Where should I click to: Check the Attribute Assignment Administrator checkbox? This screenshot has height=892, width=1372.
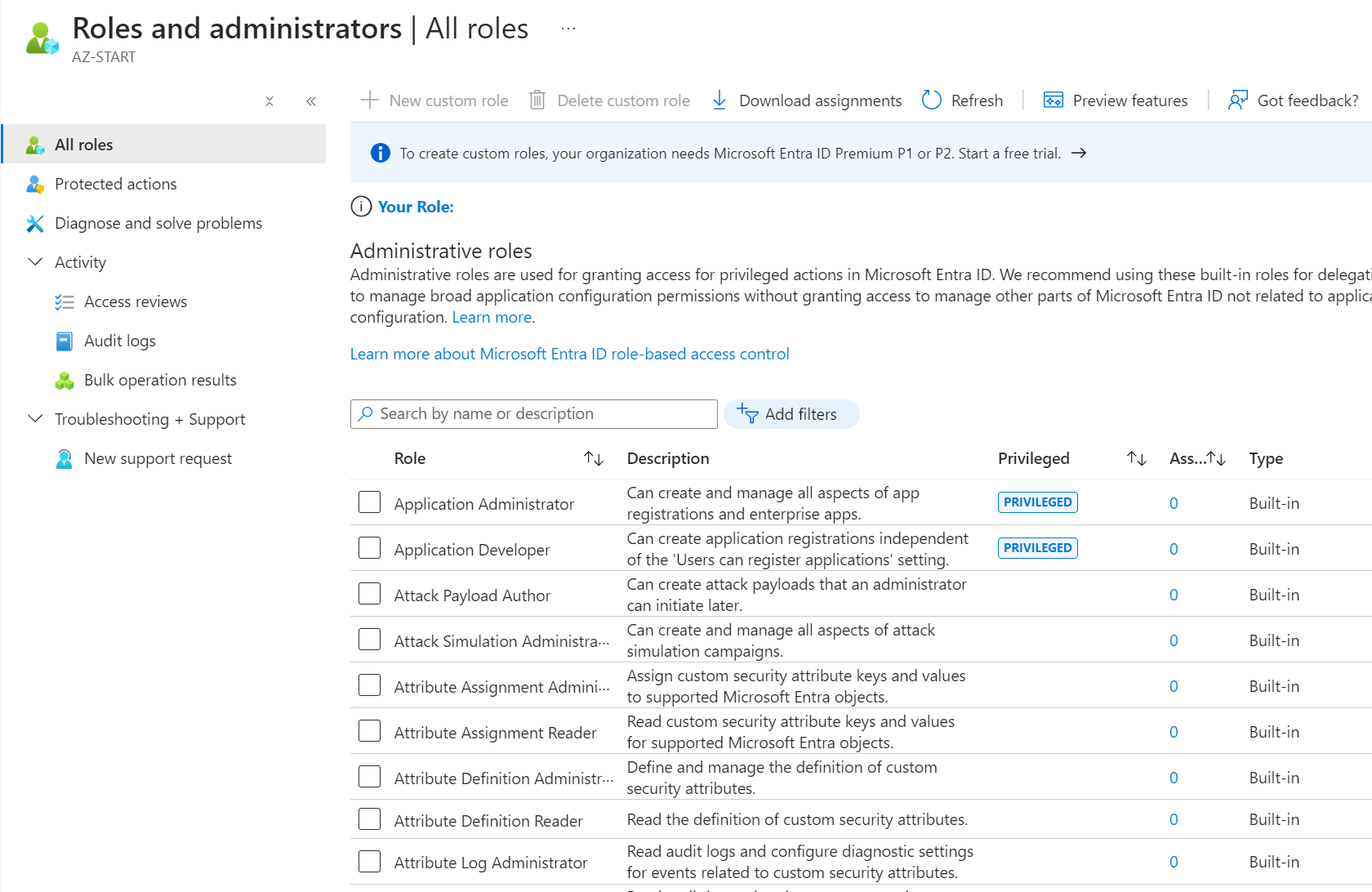tap(370, 685)
